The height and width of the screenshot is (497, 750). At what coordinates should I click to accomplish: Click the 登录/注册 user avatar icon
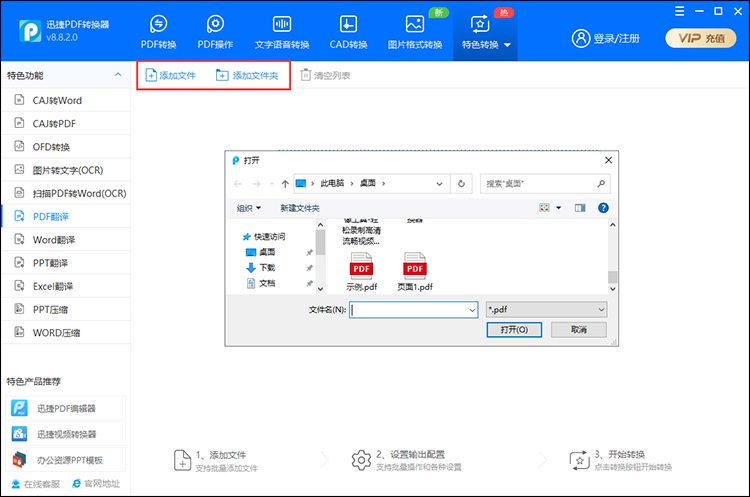click(581, 38)
